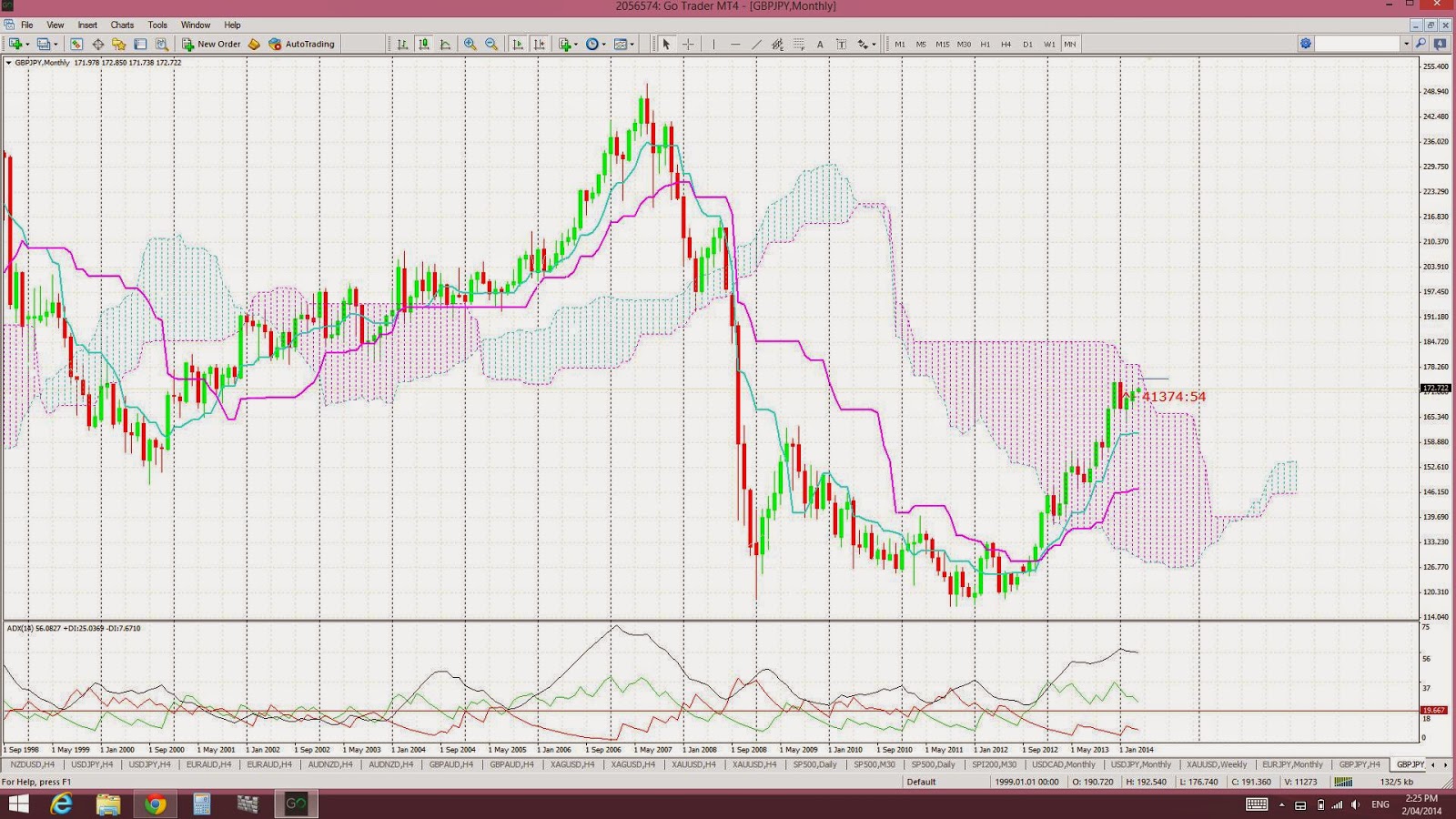The image size is (1456, 819).
Task: Toggle chart Auto Scroll
Action: coord(518,44)
